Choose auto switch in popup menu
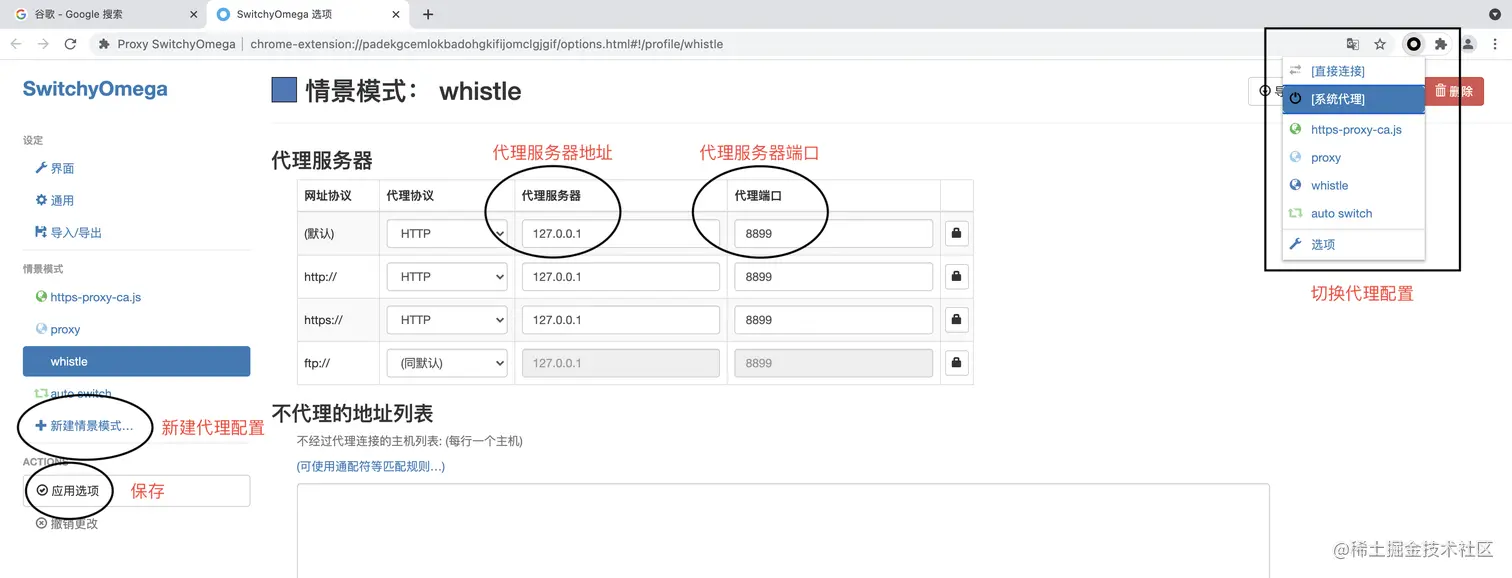This screenshot has width=1512, height=578. [x=1353, y=214]
